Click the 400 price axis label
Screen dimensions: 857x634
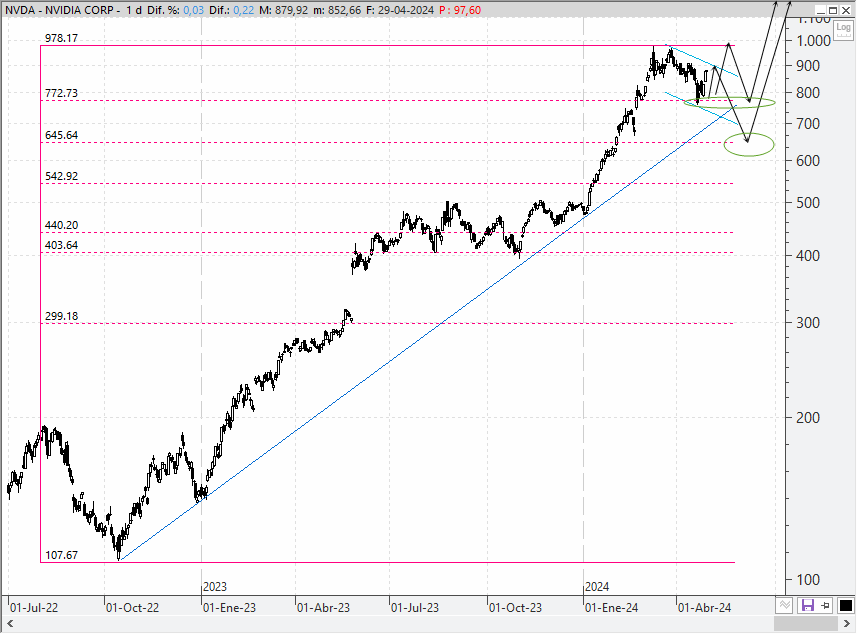pos(808,256)
